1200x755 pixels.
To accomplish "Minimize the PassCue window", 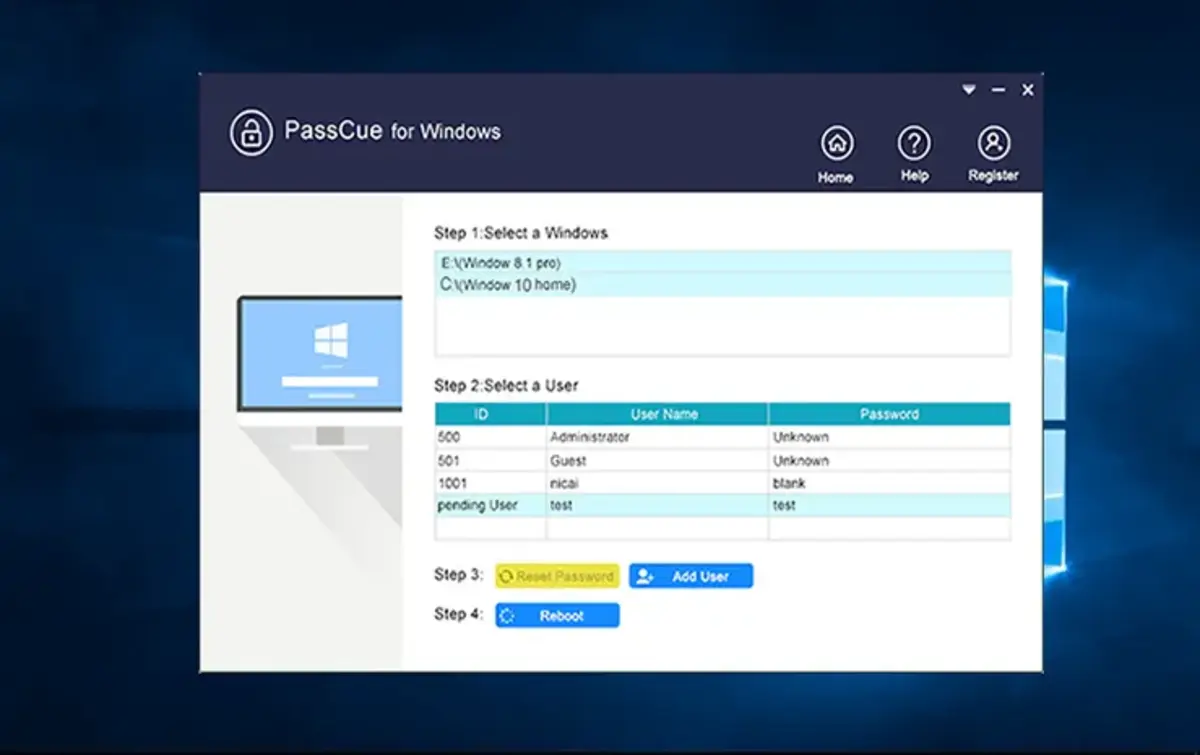I will tap(998, 90).
